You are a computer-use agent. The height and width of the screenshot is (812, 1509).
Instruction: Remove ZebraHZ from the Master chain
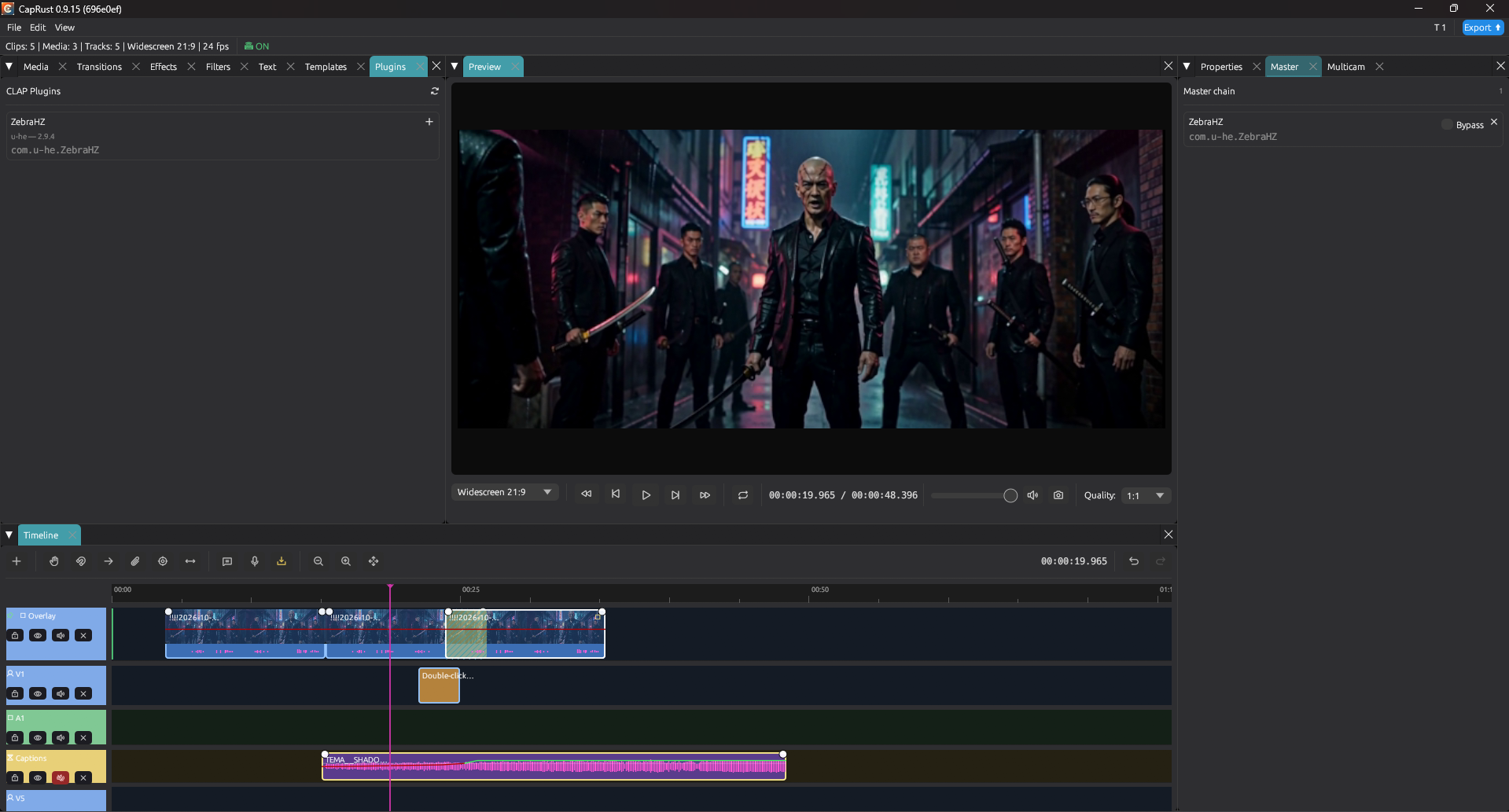[x=1494, y=122]
